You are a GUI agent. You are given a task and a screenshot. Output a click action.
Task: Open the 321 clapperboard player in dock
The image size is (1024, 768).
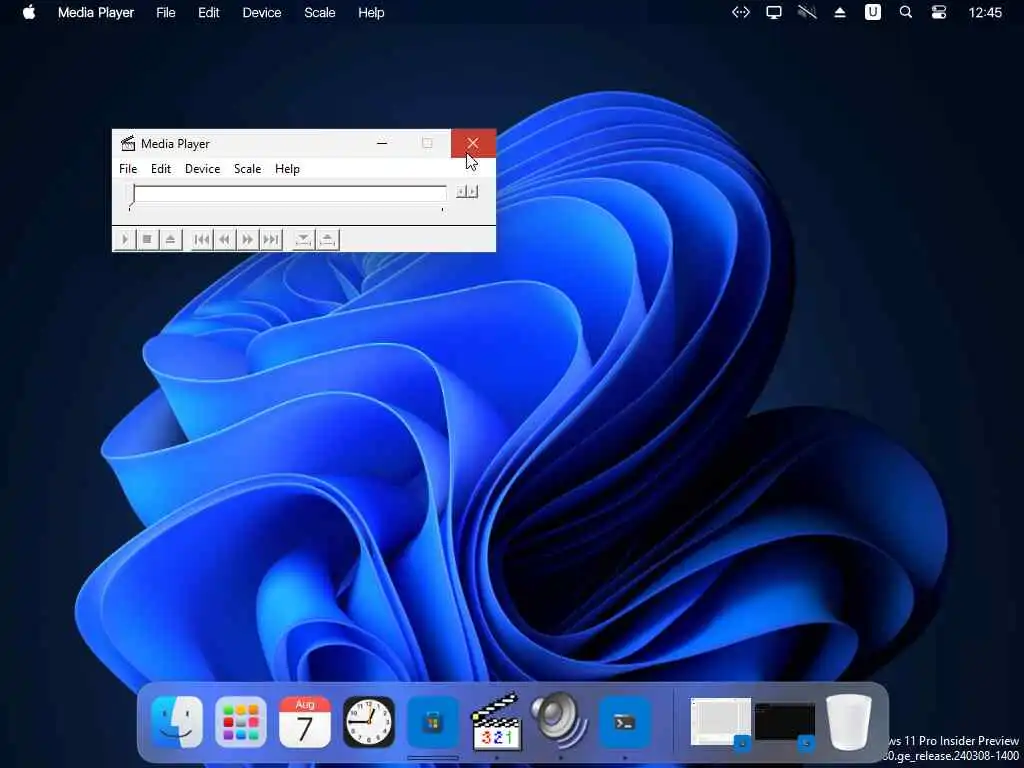pyautogui.click(x=496, y=722)
